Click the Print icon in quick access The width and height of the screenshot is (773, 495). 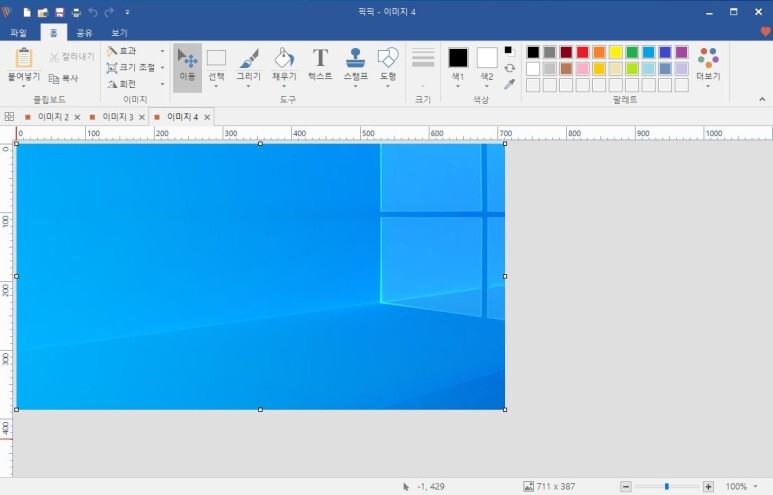tap(76, 12)
